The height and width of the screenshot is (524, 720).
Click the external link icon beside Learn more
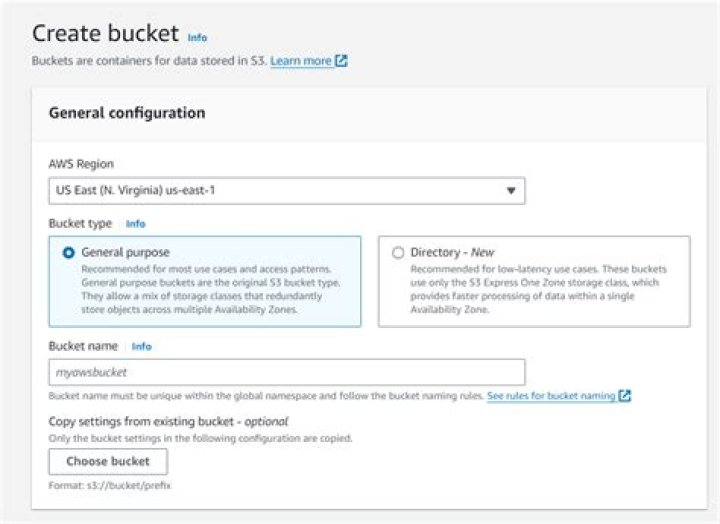click(342, 61)
